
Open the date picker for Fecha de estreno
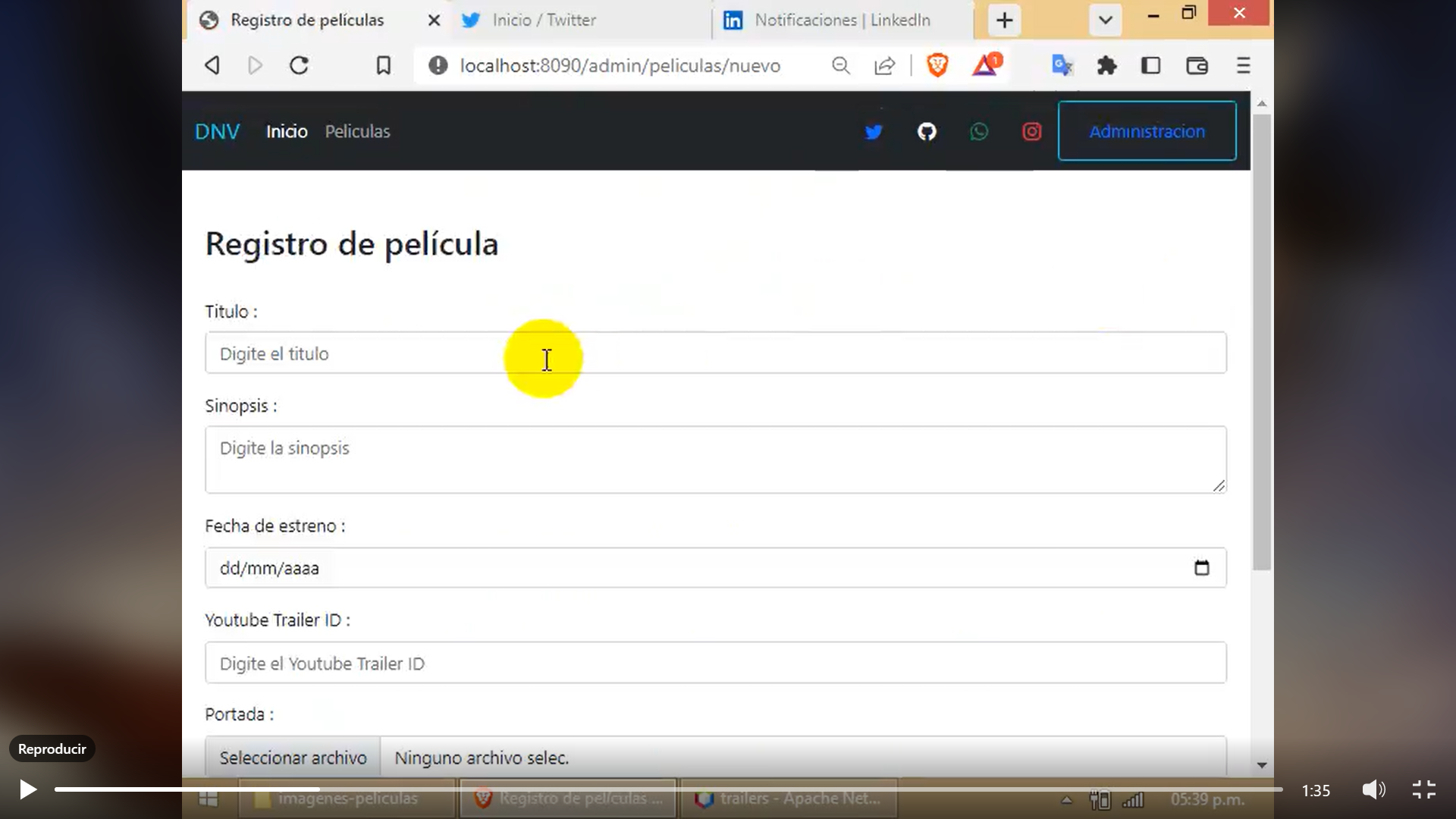click(x=1202, y=567)
